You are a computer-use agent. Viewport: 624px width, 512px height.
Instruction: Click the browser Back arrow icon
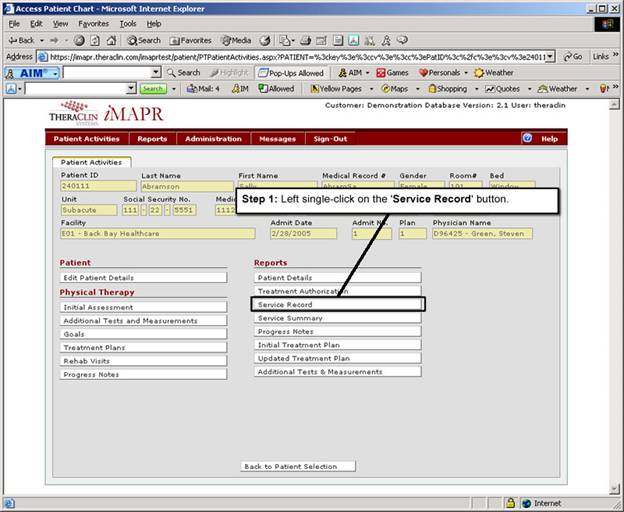point(13,40)
